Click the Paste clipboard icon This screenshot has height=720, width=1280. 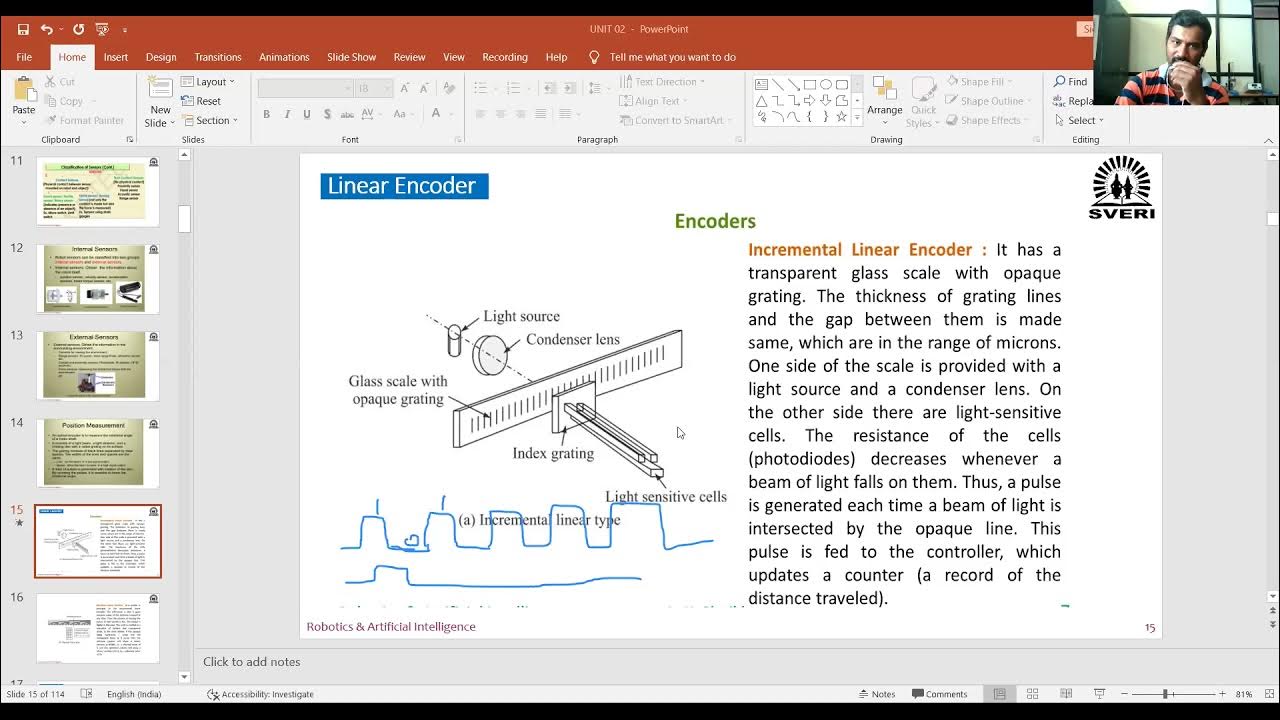click(23, 90)
